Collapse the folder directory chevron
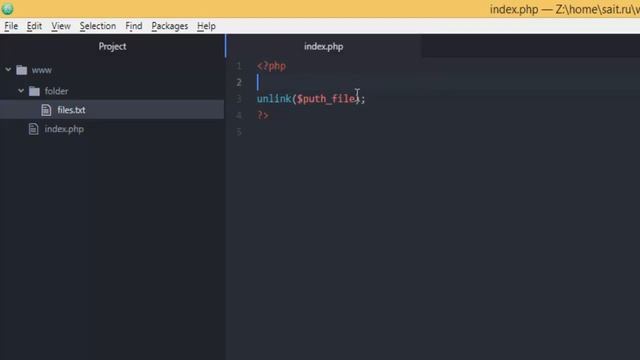 click(x=21, y=91)
